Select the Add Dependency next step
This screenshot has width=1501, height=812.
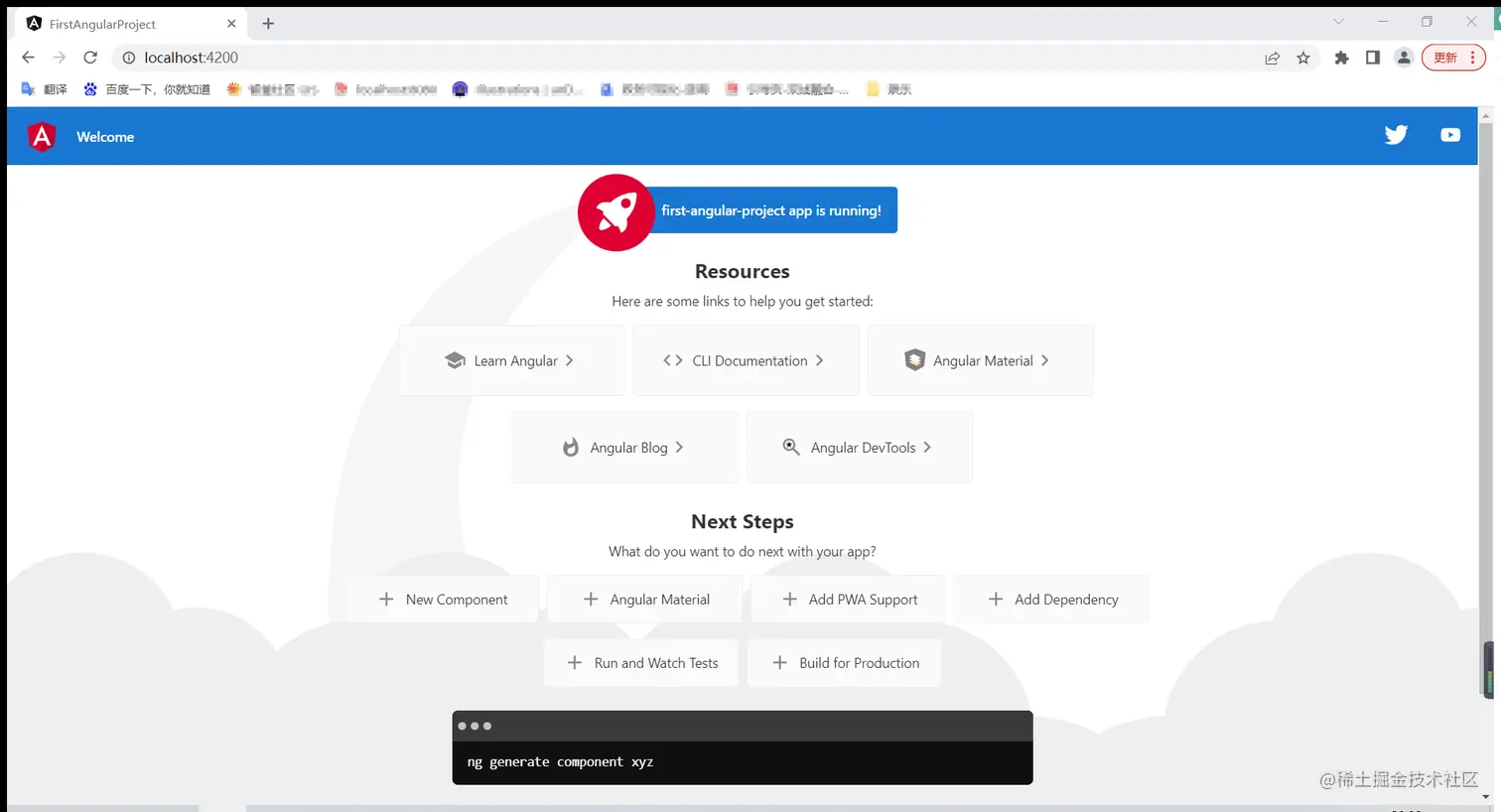[1051, 600]
